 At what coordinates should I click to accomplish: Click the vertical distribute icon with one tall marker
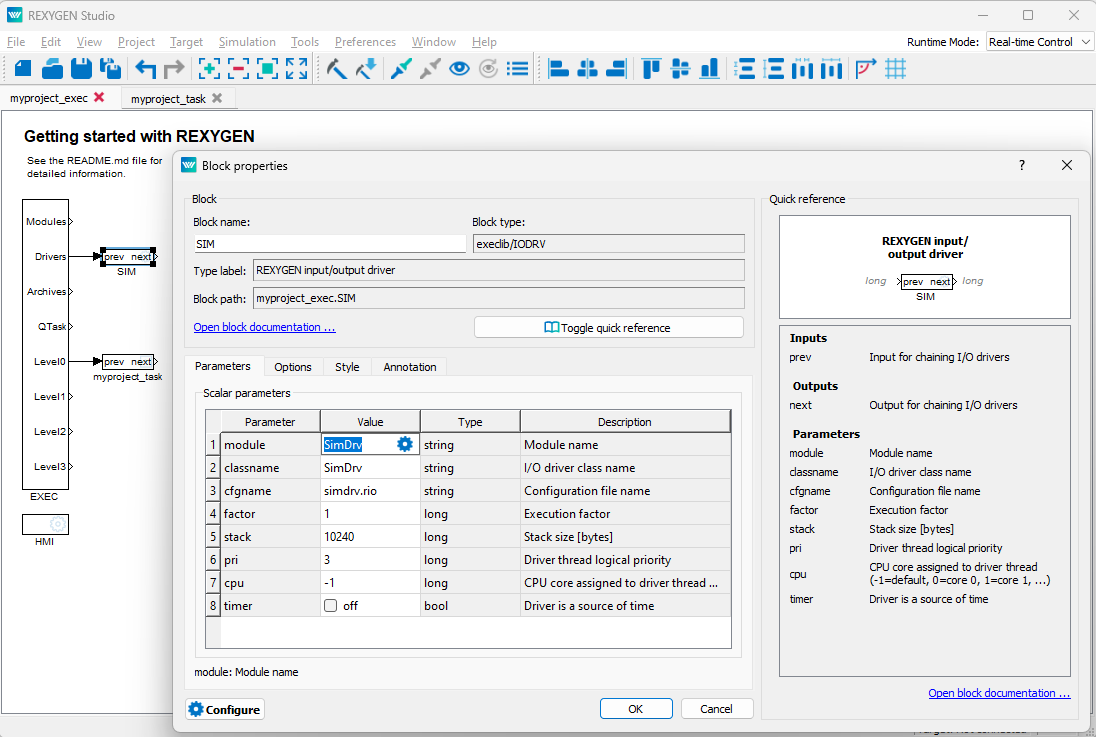(x=774, y=69)
